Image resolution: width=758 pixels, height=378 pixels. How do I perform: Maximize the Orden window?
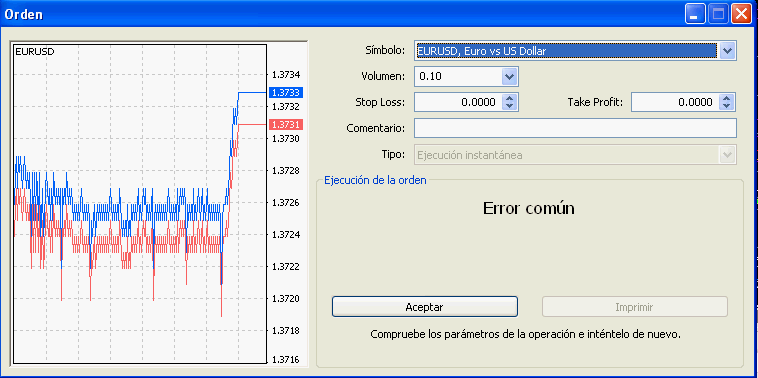718,14
